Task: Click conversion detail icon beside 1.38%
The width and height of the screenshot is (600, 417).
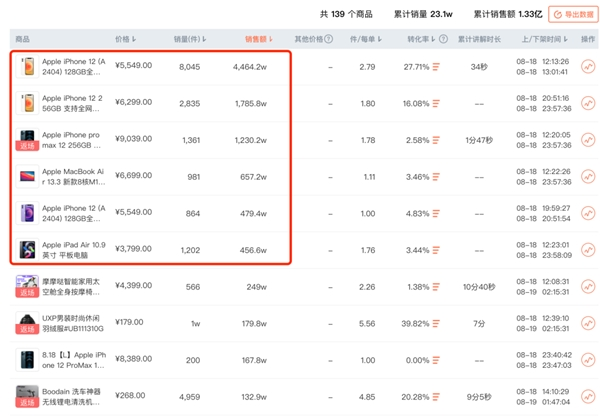Action: [x=436, y=287]
